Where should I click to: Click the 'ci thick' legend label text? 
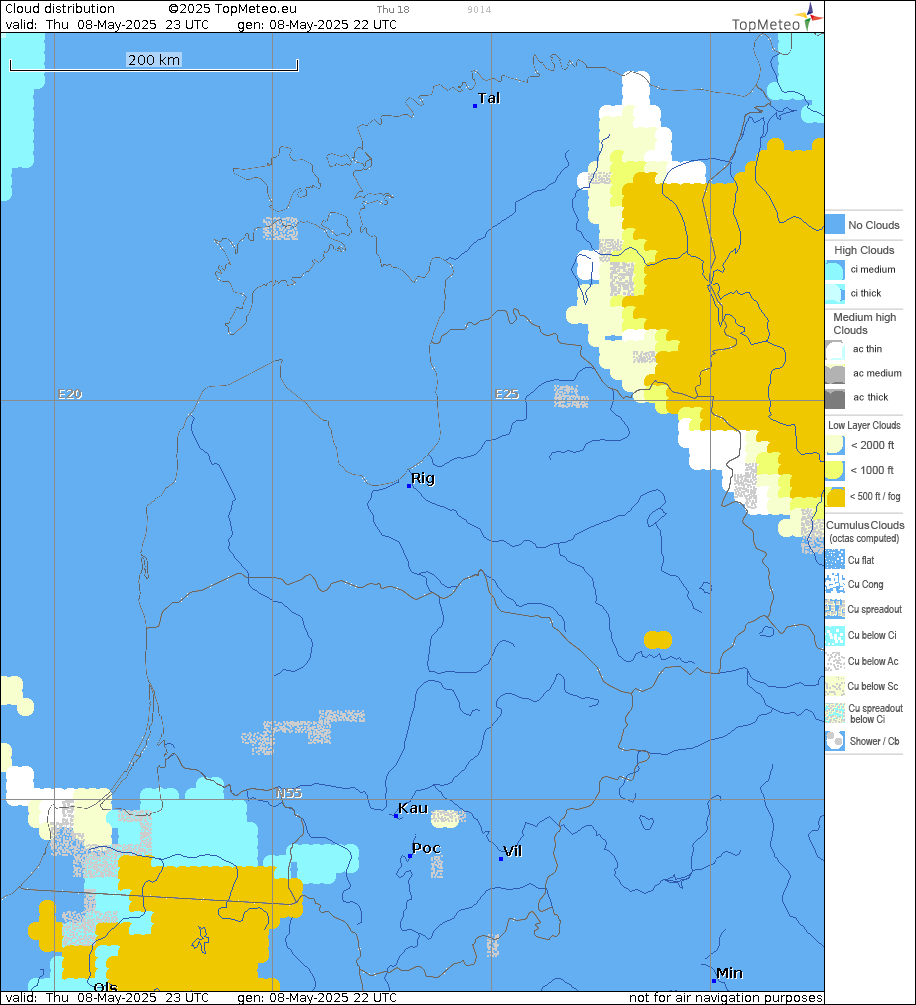(x=866, y=293)
